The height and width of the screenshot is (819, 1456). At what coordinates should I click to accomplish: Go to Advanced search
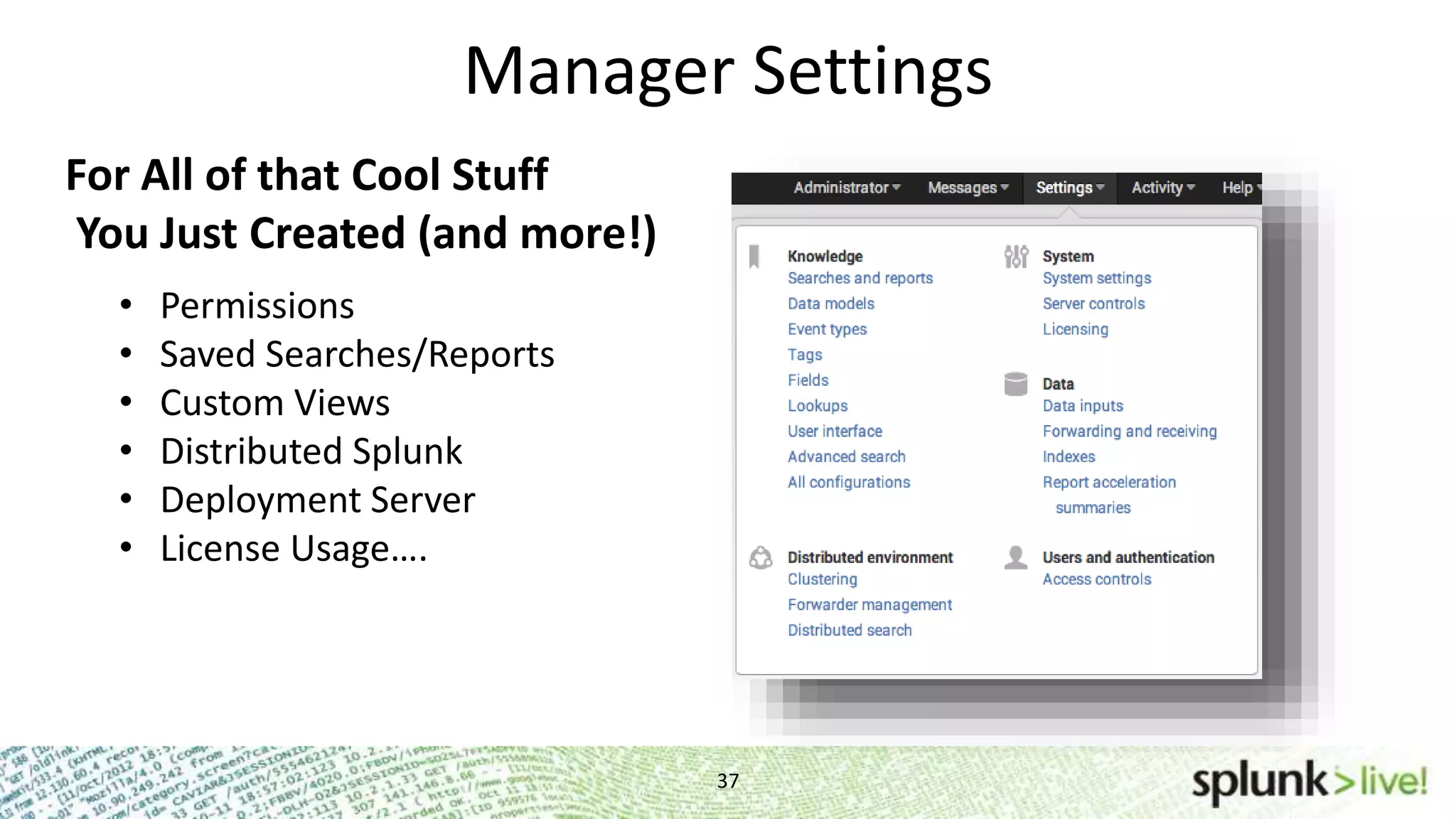(847, 457)
